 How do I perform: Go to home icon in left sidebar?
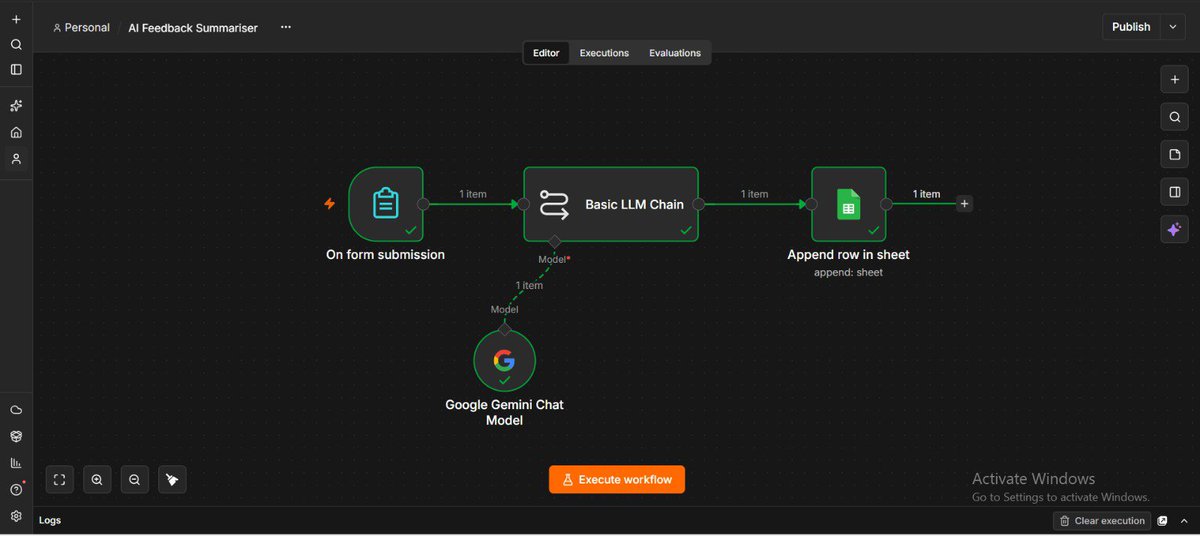16,132
